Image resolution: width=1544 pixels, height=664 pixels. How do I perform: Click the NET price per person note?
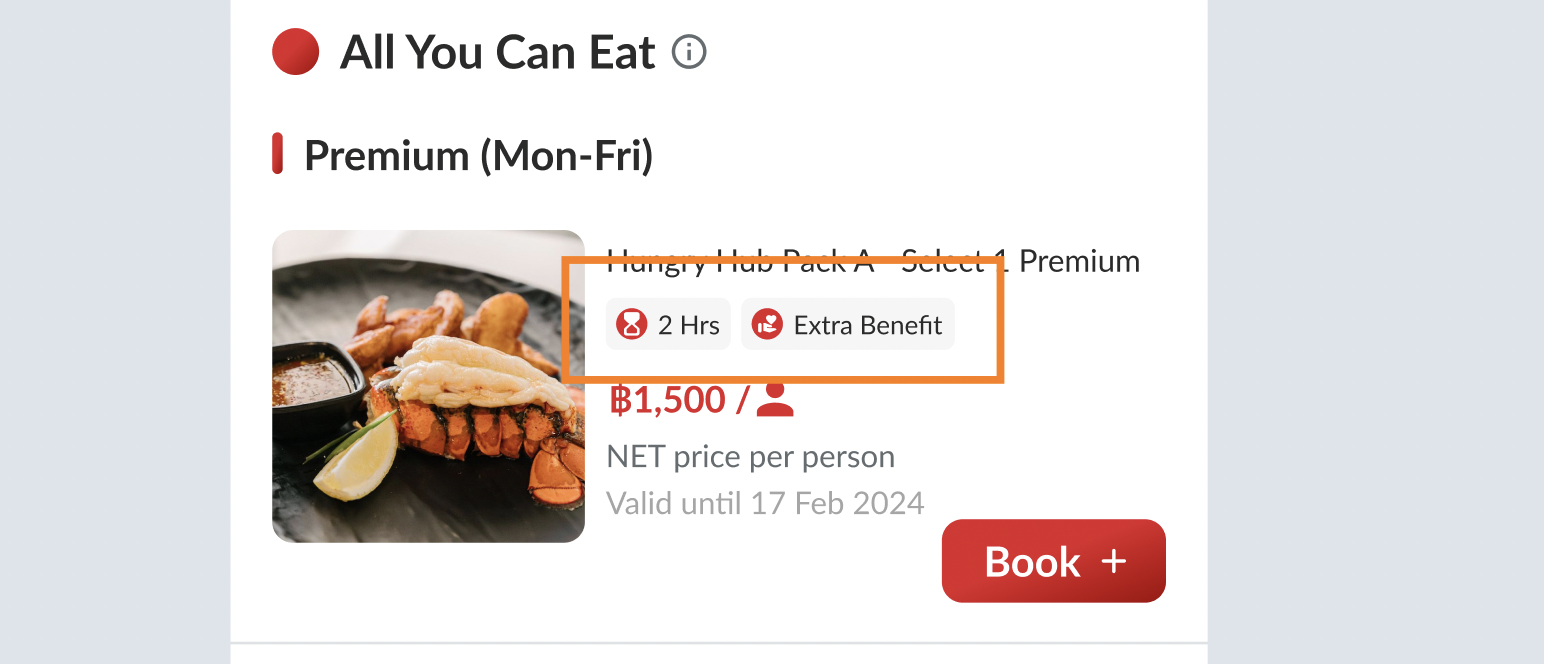point(750,457)
